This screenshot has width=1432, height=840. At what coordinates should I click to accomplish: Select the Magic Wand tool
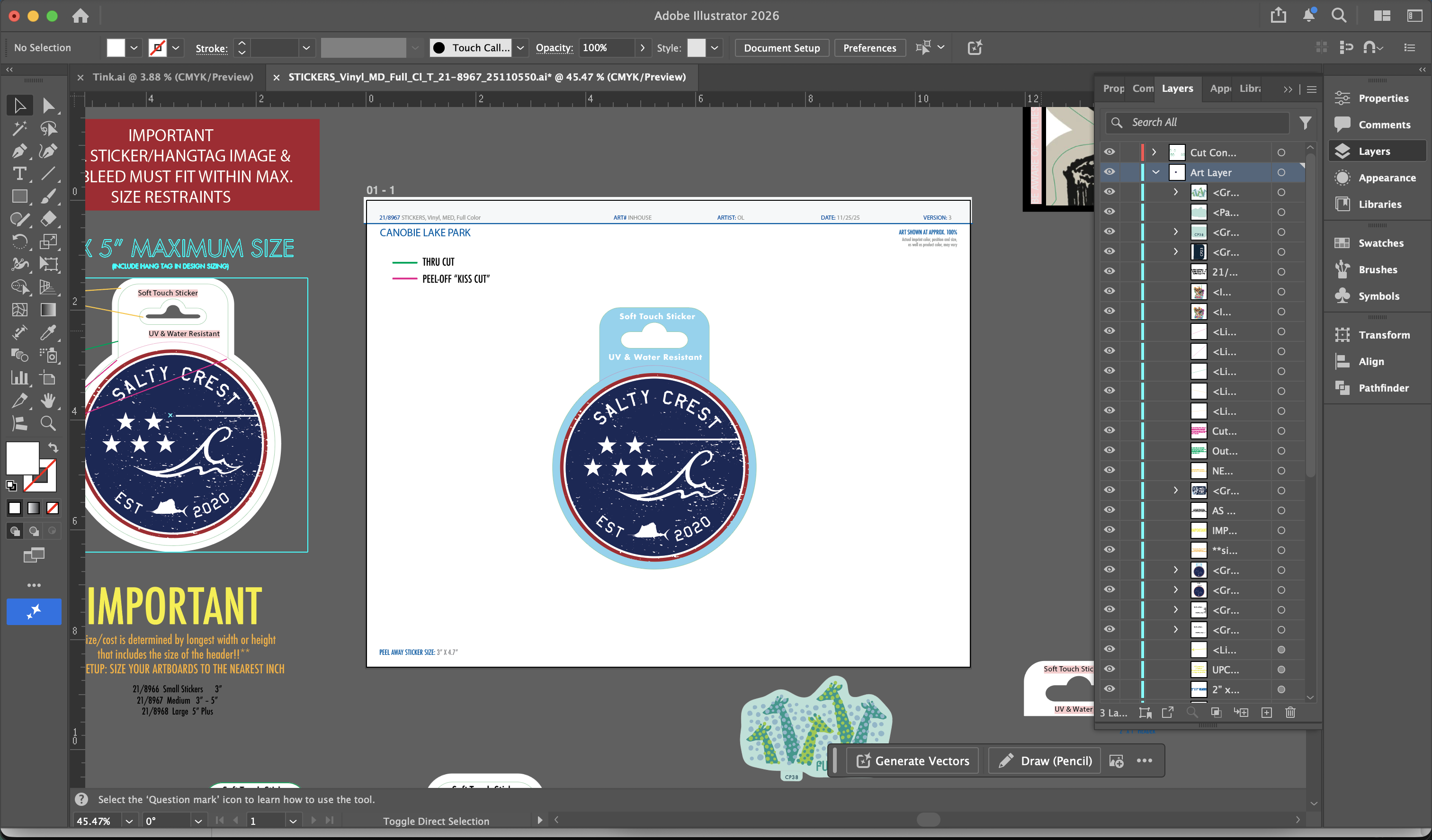[20, 128]
